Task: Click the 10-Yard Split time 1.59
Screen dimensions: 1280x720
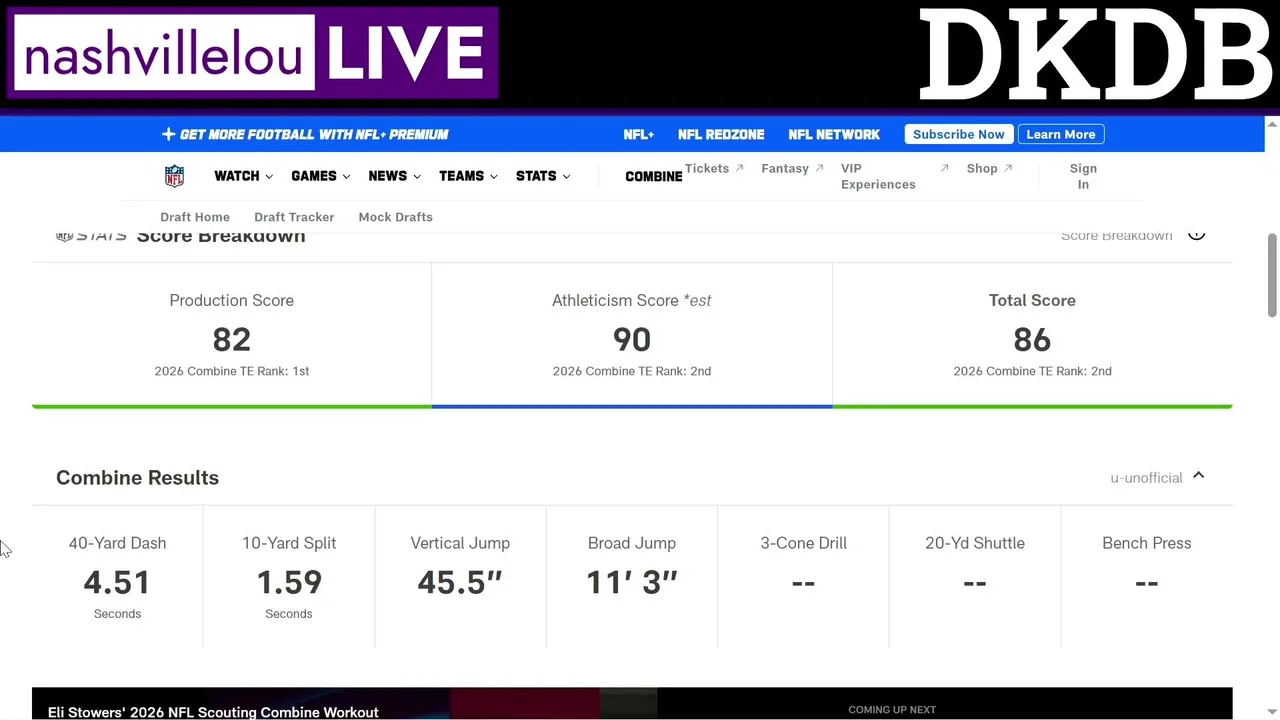Action: click(289, 582)
